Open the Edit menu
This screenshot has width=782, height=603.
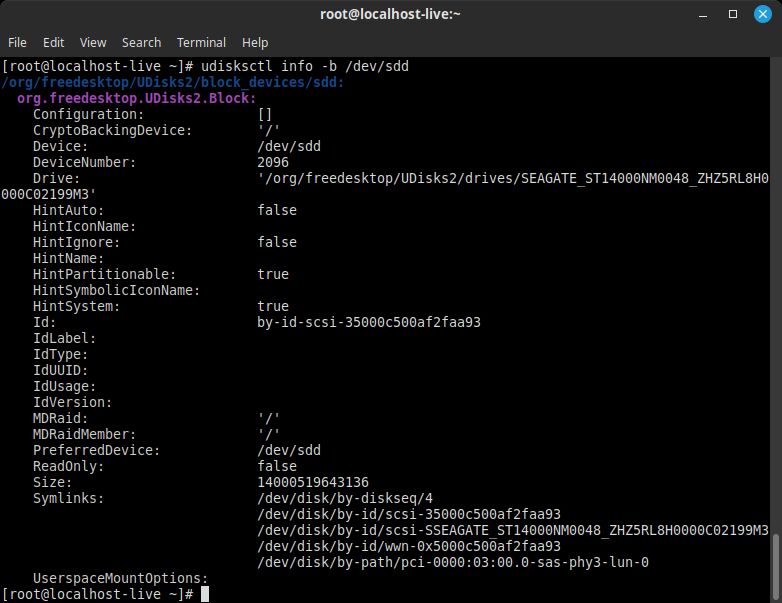pyautogui.click(x=53, y=42)
